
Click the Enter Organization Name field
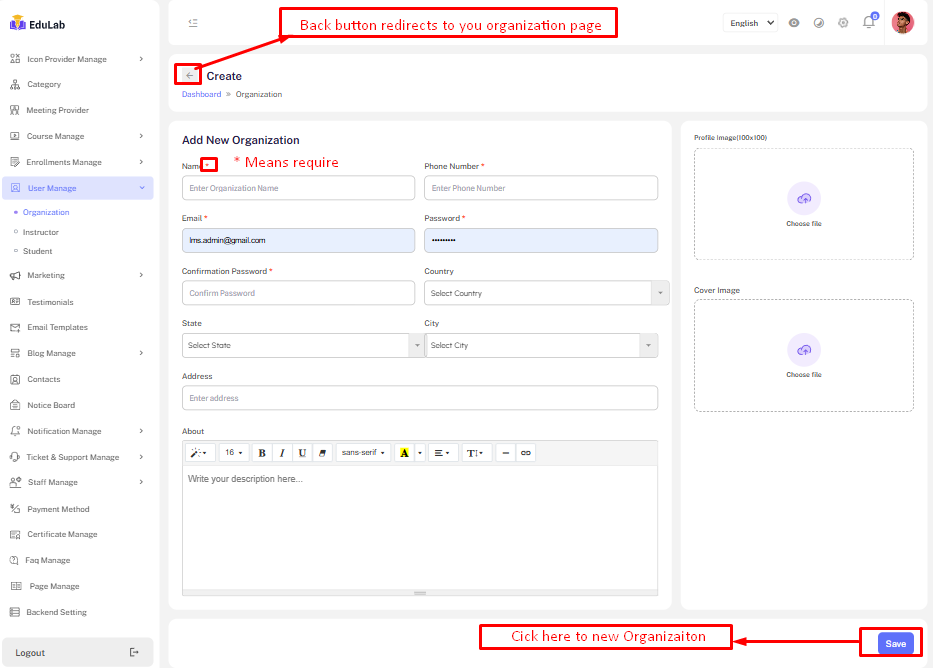(298, 188)
